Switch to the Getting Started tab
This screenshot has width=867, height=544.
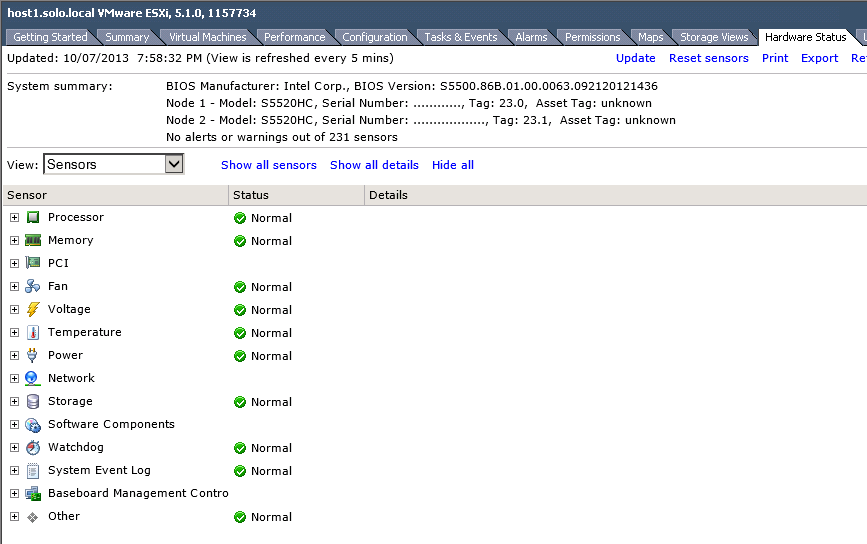[50, 37]
